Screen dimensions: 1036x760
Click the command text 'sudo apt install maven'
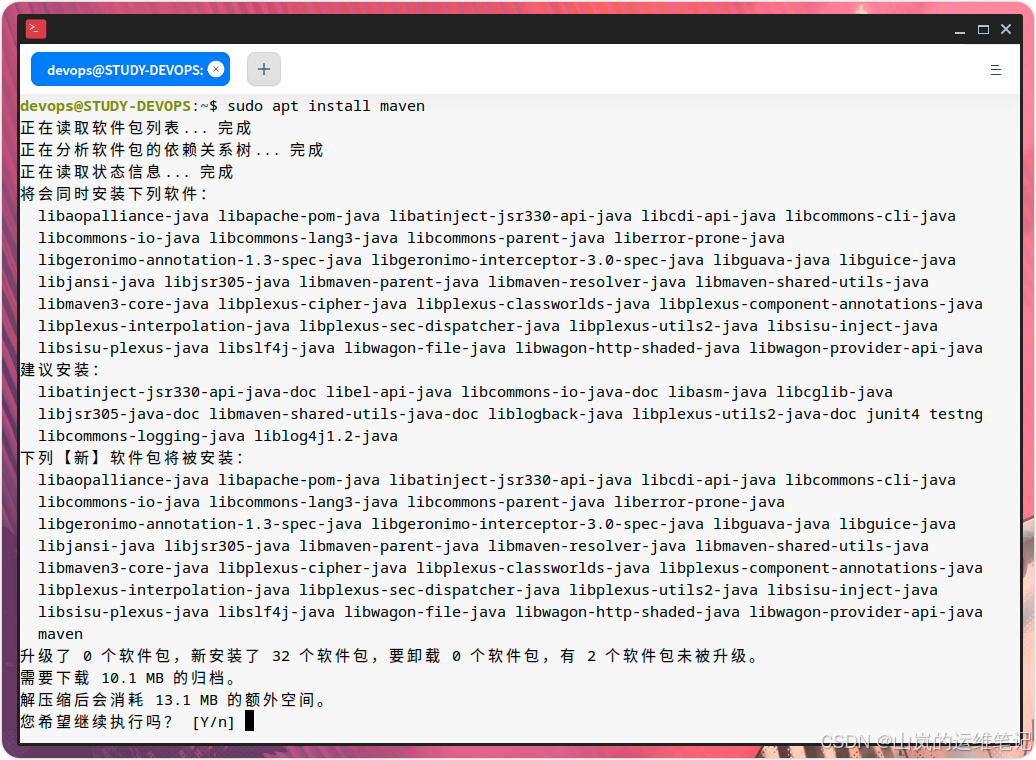pos(326,106)
